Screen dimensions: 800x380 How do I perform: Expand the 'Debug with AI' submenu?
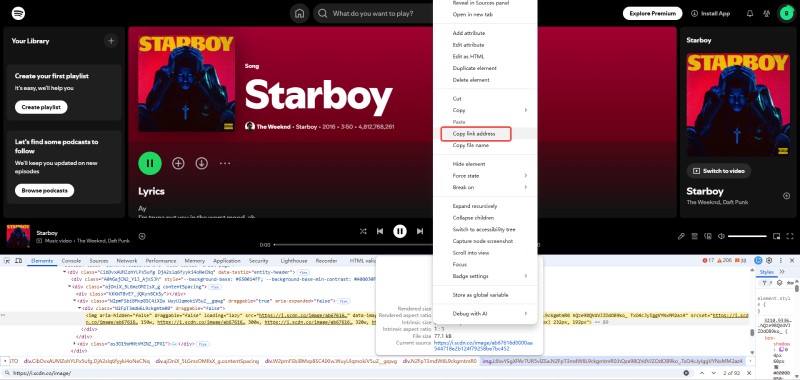point(485,313)
